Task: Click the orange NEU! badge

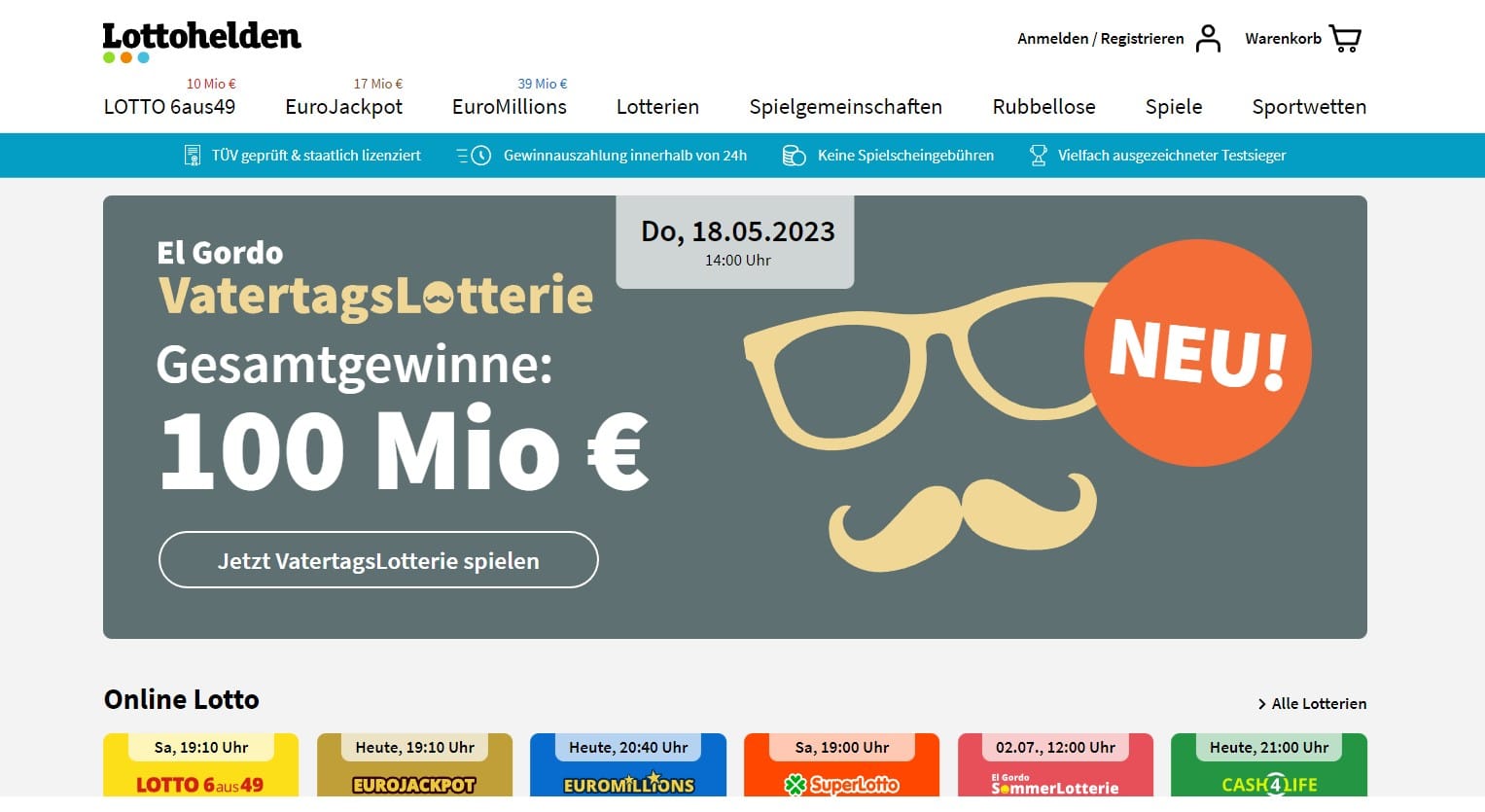Action: tap(1198, 353)
